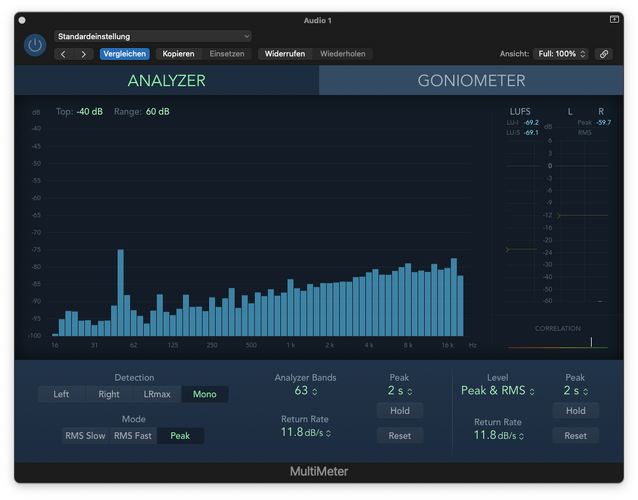Click the Analyzer Bands 63 stepper arrows
This screenshot has height=500, width=638.
pyautogui.click(x=315, y=391)
